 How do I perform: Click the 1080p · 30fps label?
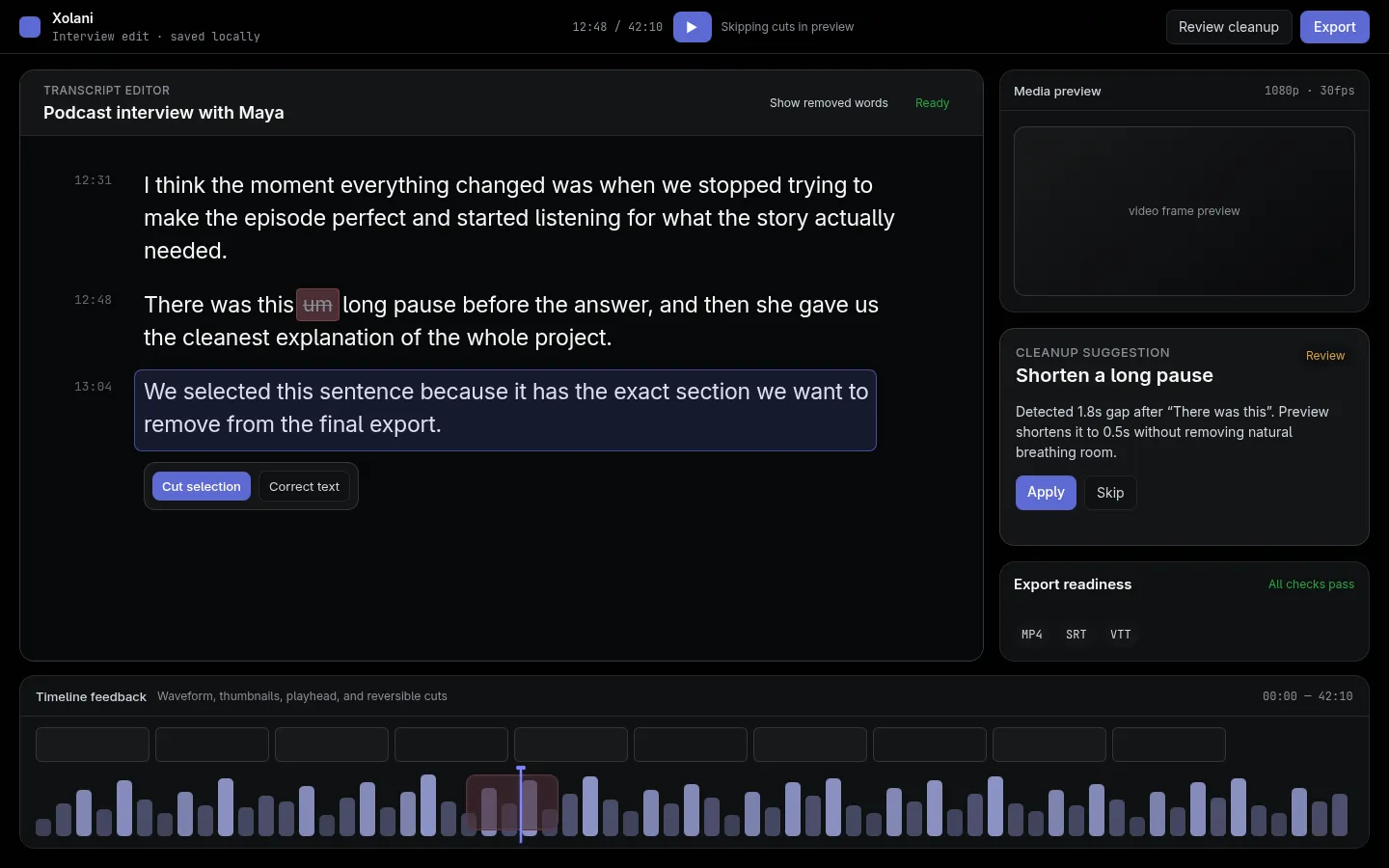(x=1309, y=91)
